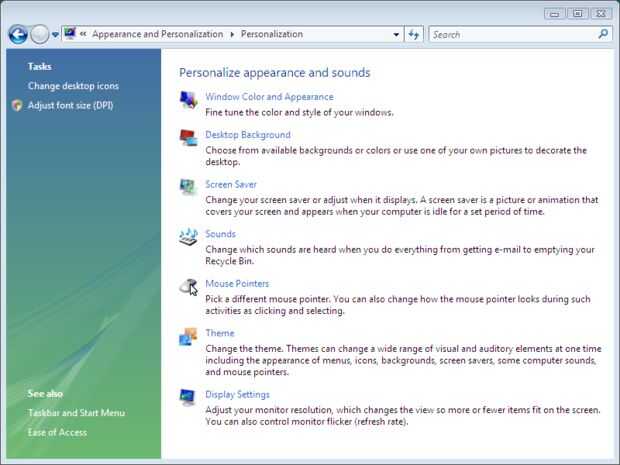Screen dimensions: 620x465
Task: Click the Back arrow button
Action: pyautogui.click(x=18, y=34)
